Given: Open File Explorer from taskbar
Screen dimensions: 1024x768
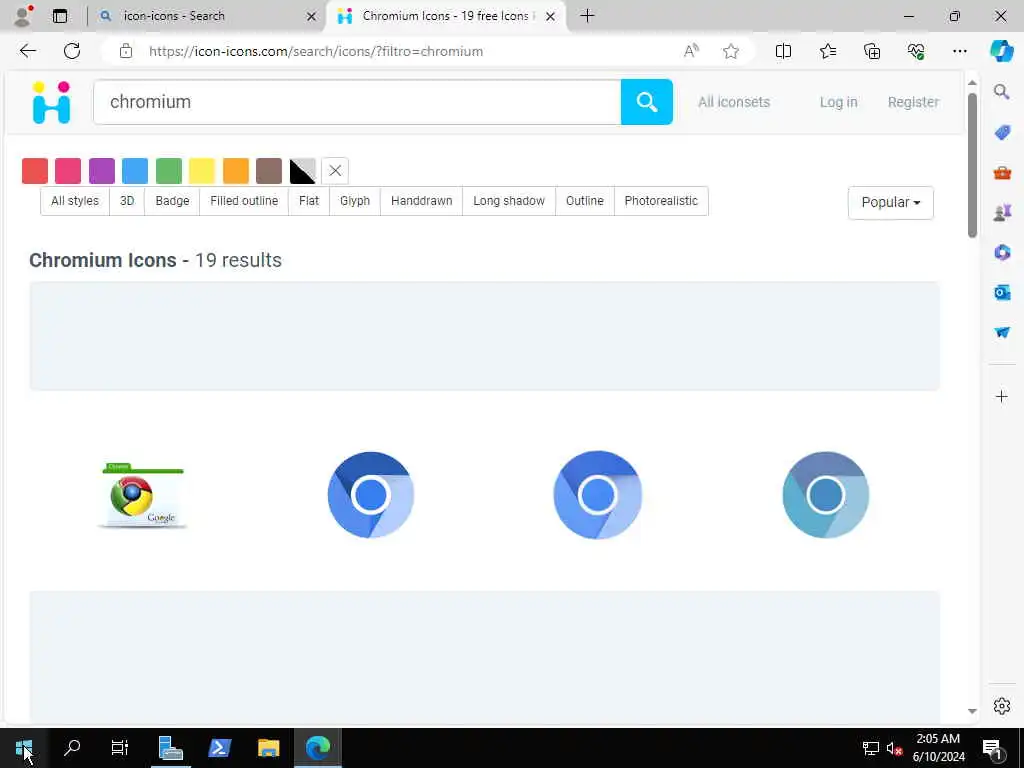Looking at the screenshot, I should point(268,748).
